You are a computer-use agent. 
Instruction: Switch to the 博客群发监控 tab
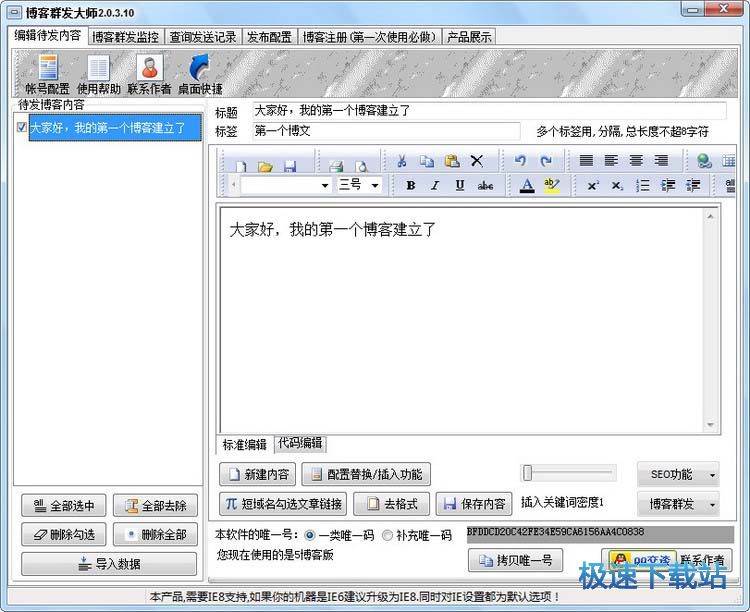point(124,37)
